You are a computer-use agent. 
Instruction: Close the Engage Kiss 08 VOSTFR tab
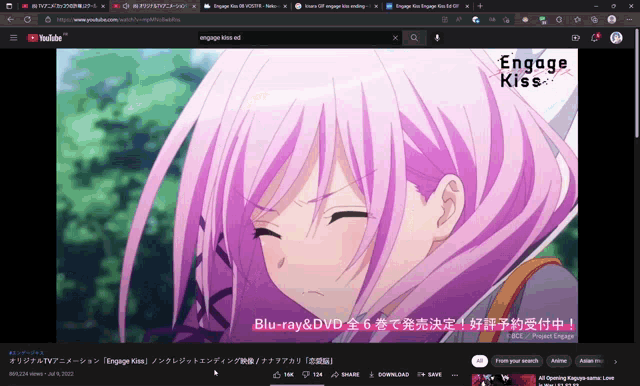285,6
